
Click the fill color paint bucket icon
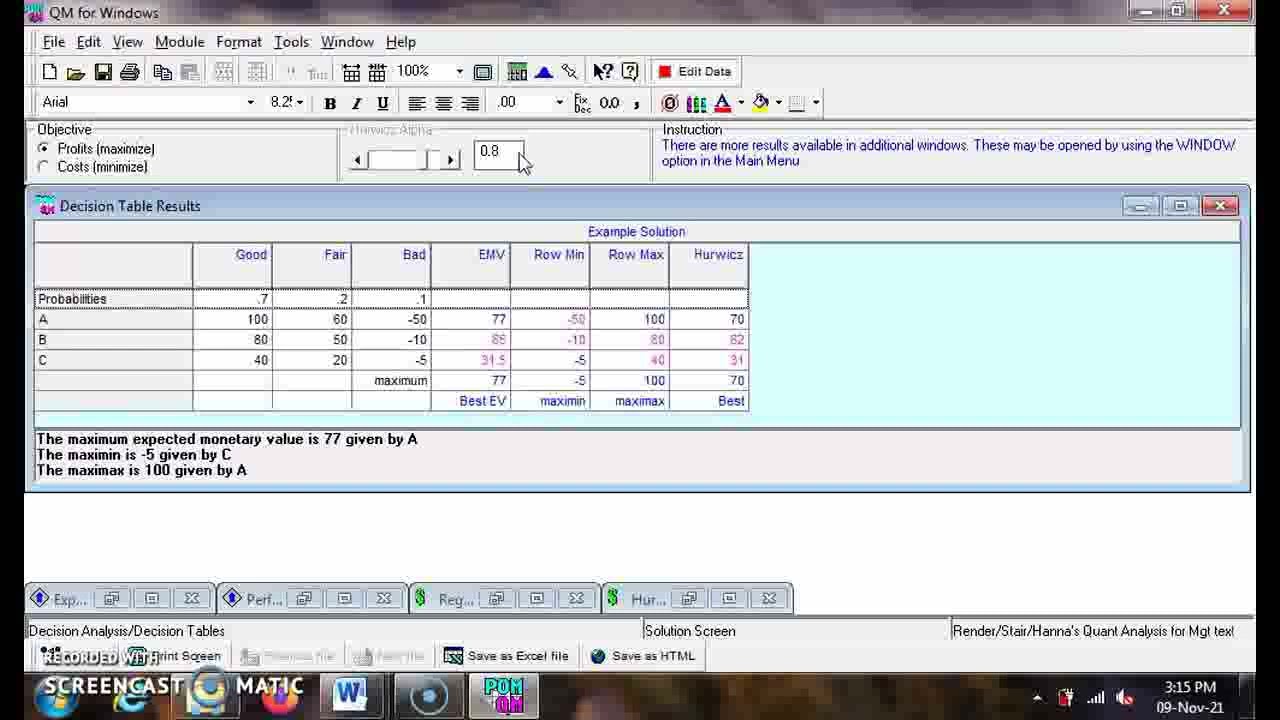coord(760,103)
